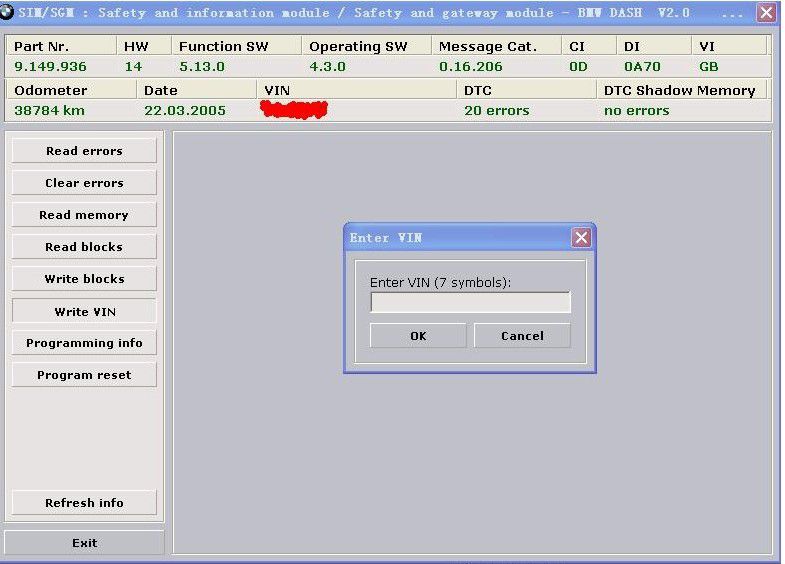Select Read memory in the sidebar
Screen dimensions: 785x564
[x=84, y=215]
